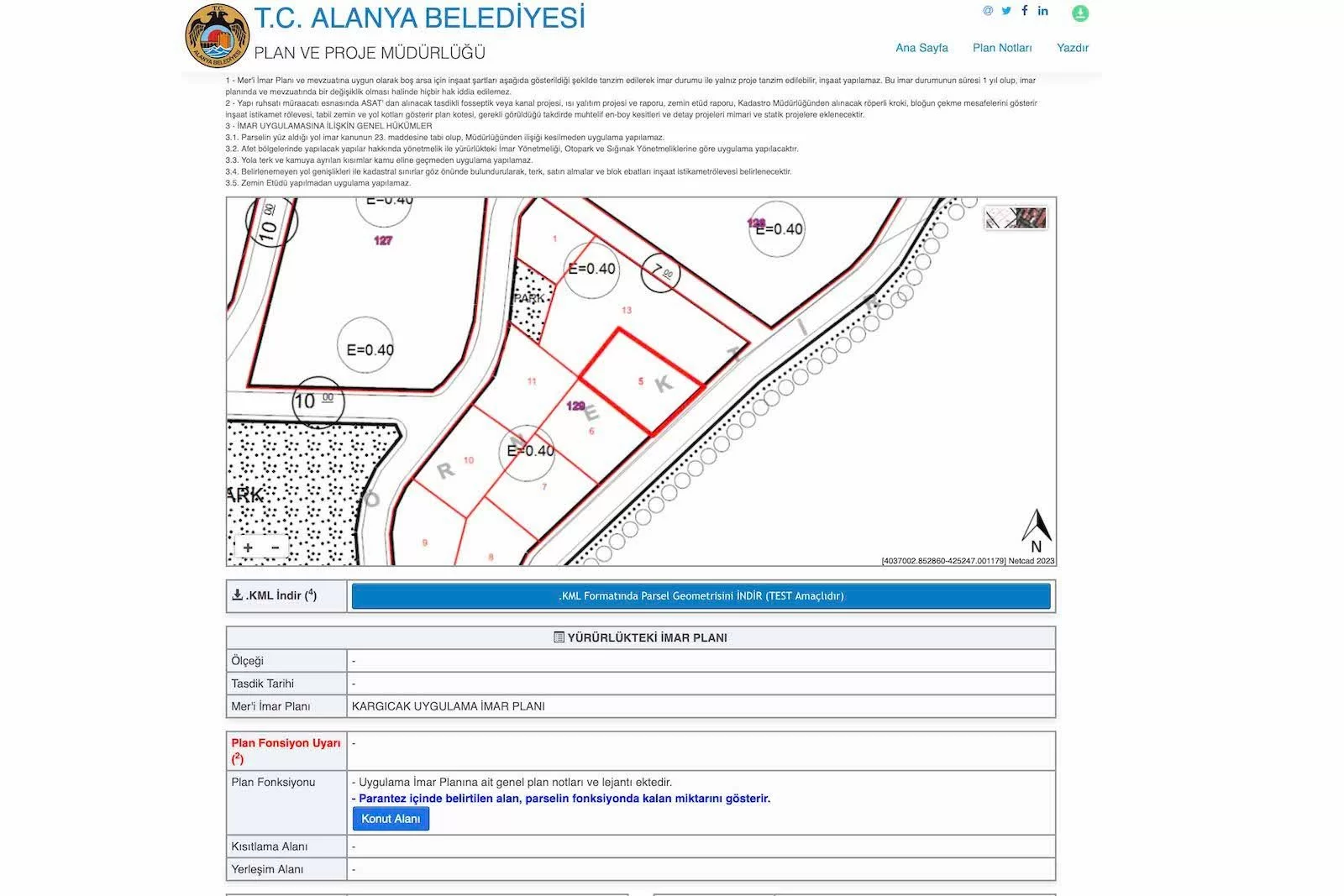The height and width of the screenshot is (896, 1344).
Task: Select highlighted parcel 5 on the map
Action: (641, 381)
